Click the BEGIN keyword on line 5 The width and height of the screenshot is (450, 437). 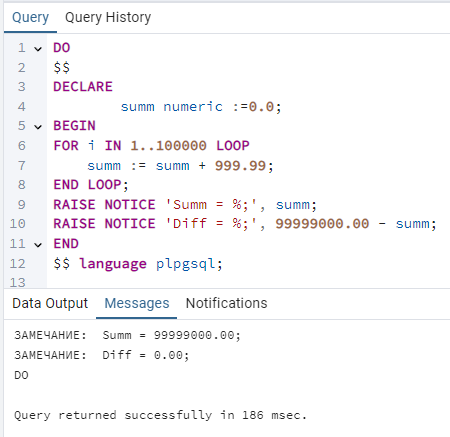[75, 126]
